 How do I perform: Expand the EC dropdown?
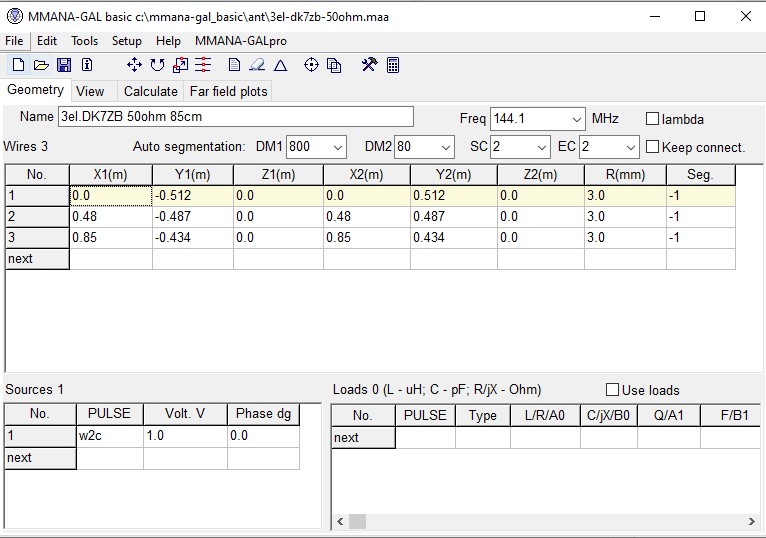click(630, 147)
